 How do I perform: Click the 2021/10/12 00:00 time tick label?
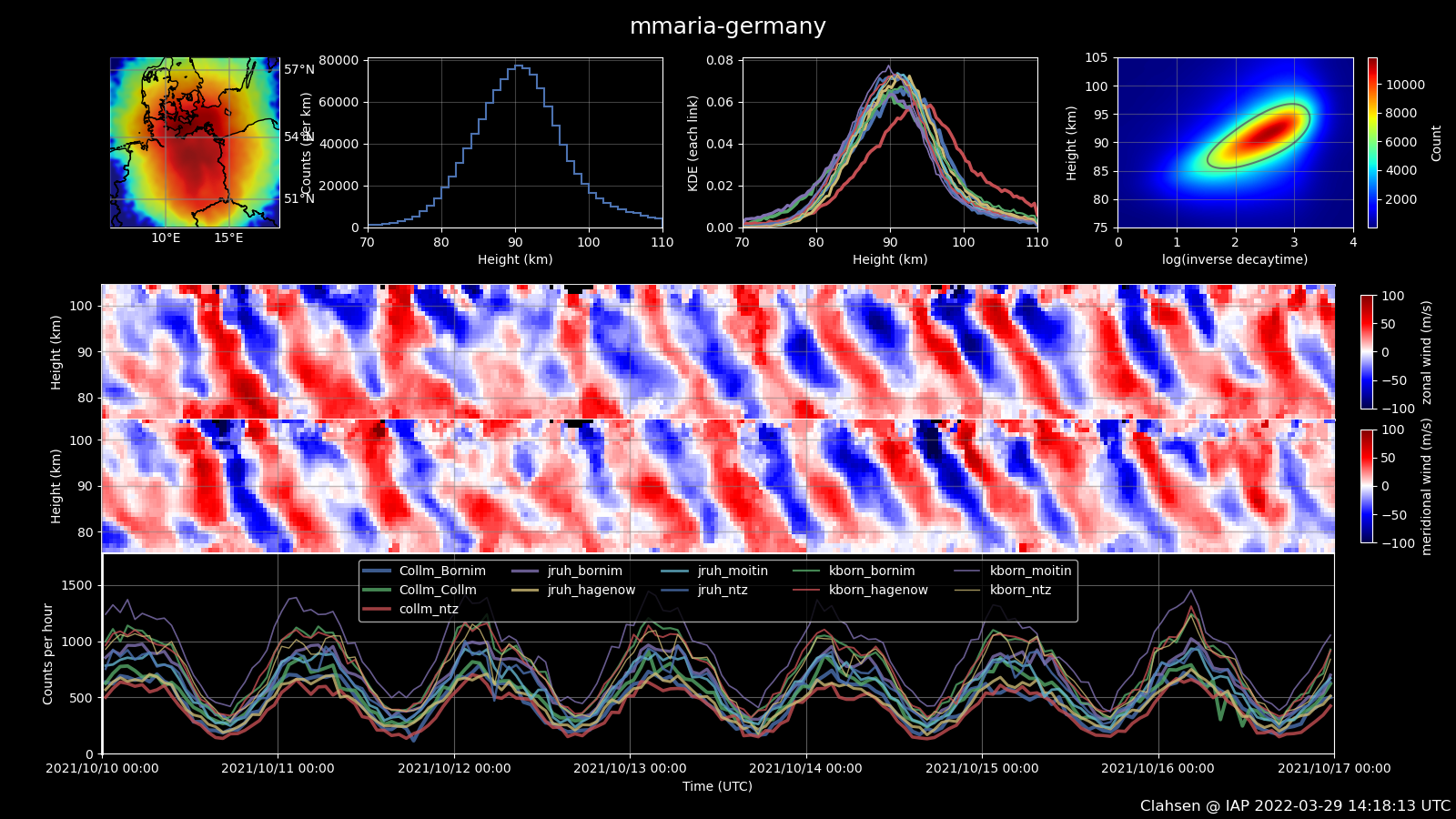[454, 768]
